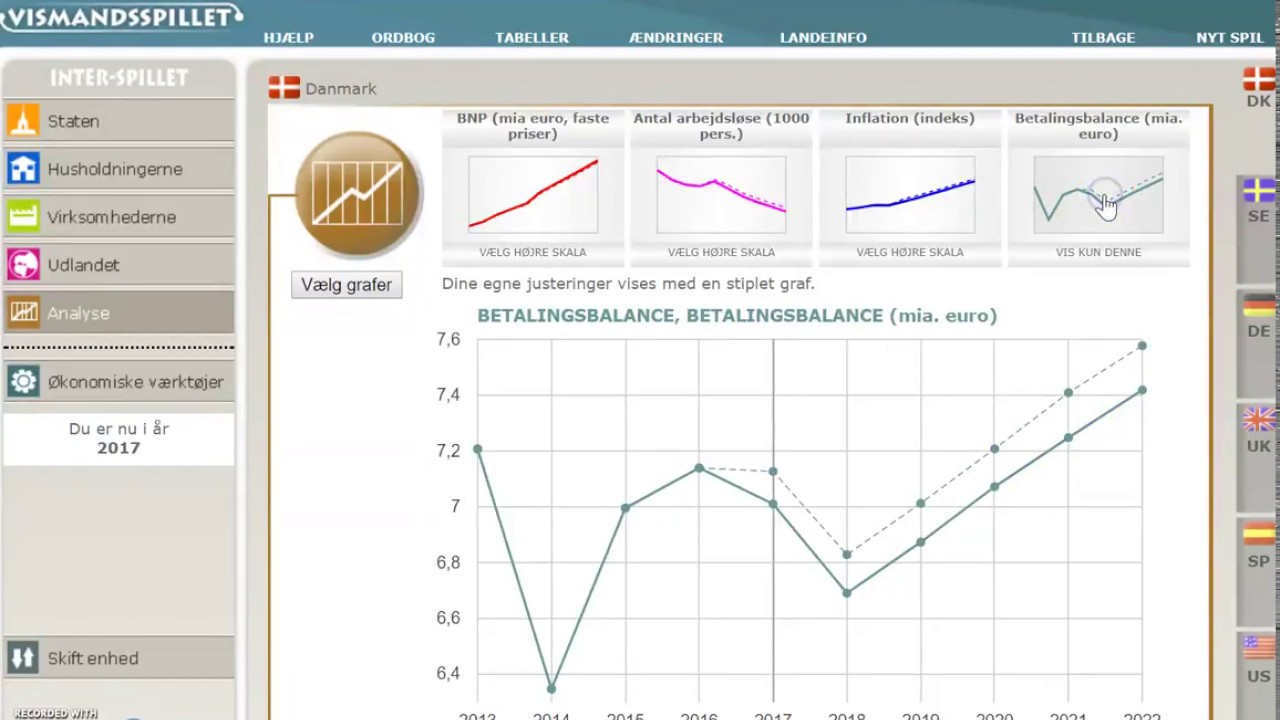Open the HJÆLP menu

coord(289,38)
